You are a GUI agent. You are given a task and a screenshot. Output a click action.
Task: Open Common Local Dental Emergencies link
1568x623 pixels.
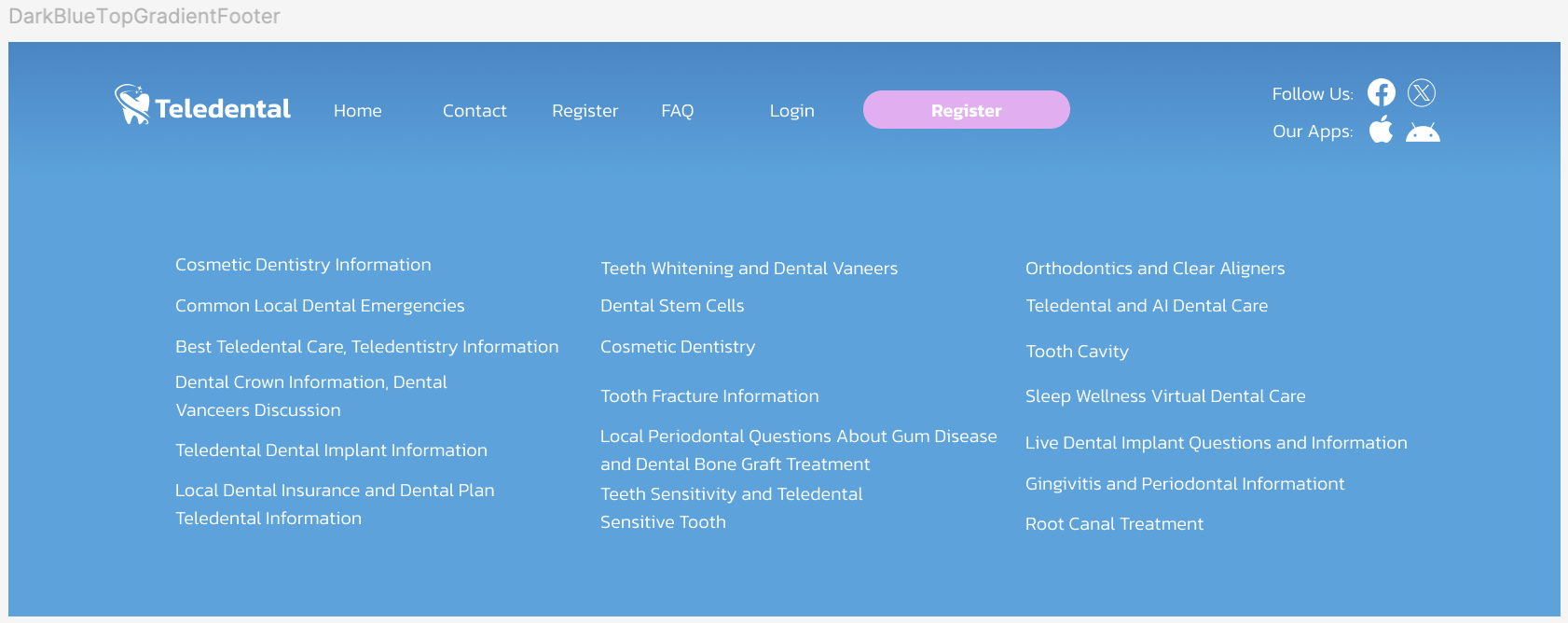[320, 306]
